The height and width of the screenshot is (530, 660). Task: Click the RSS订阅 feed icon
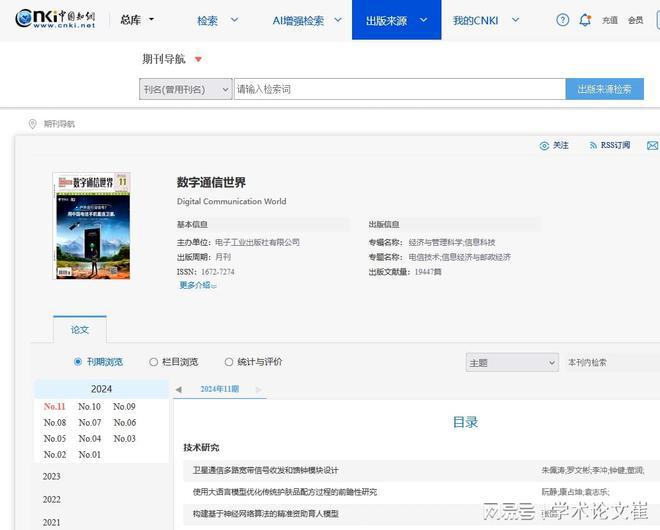(x=593, y=146)
